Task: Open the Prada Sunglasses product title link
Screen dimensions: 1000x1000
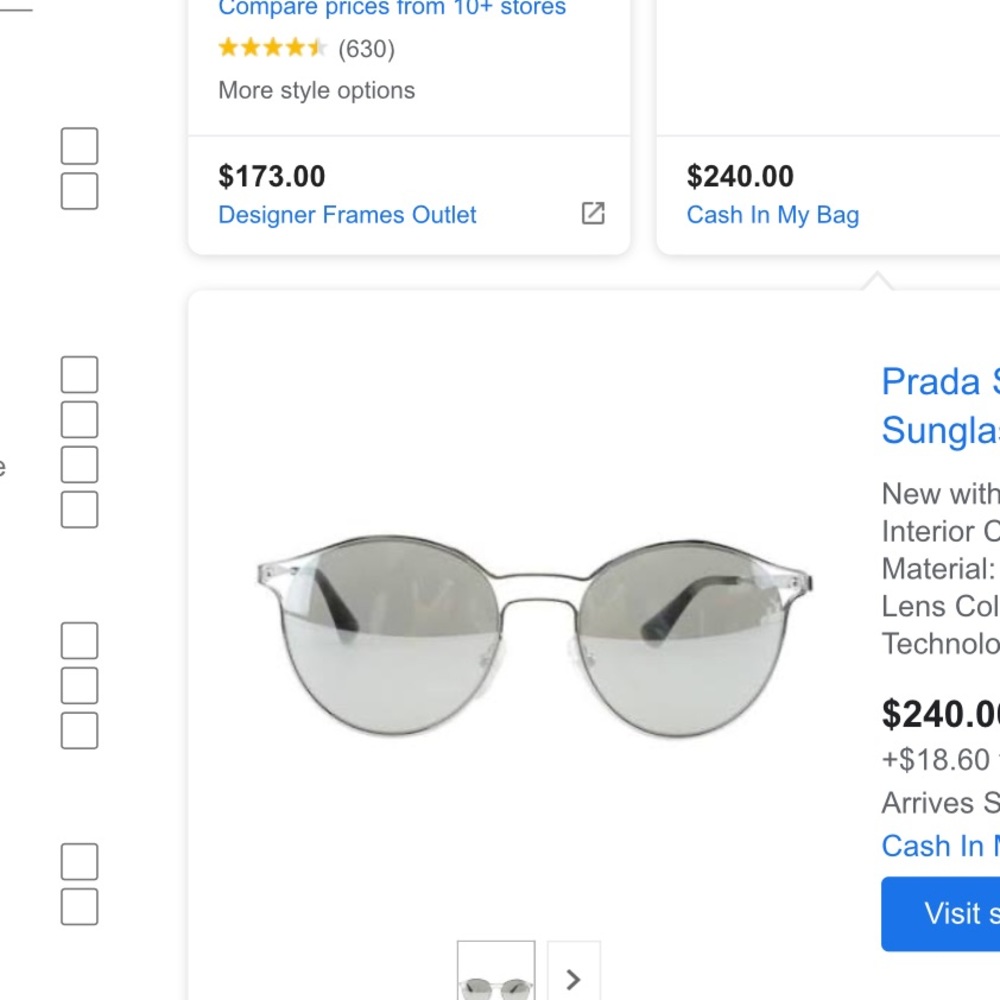Action: tap(941, 406)
